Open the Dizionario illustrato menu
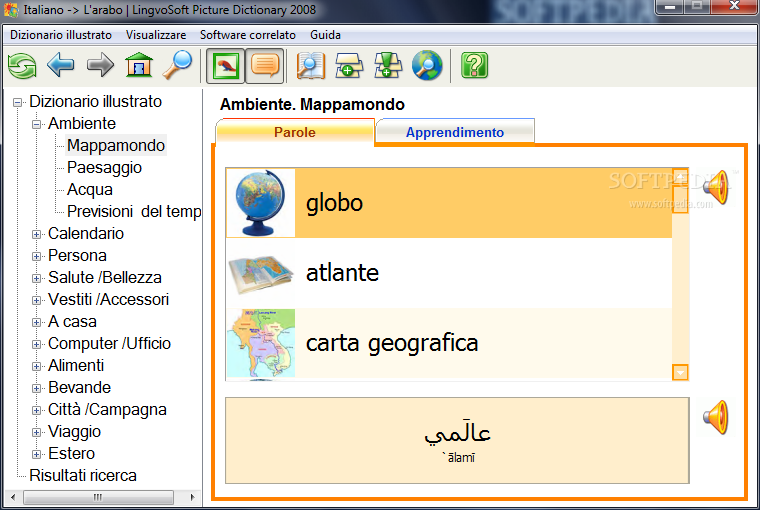 point(61,35)
